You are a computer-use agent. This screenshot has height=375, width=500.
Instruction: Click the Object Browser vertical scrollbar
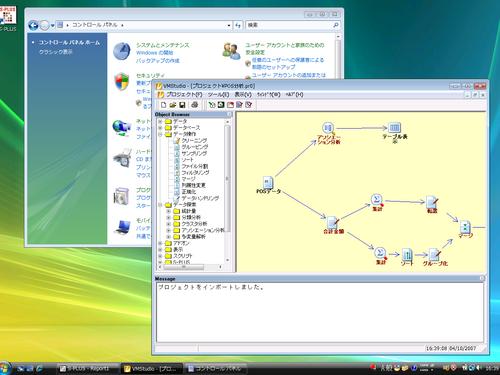[x=228, y=191]
